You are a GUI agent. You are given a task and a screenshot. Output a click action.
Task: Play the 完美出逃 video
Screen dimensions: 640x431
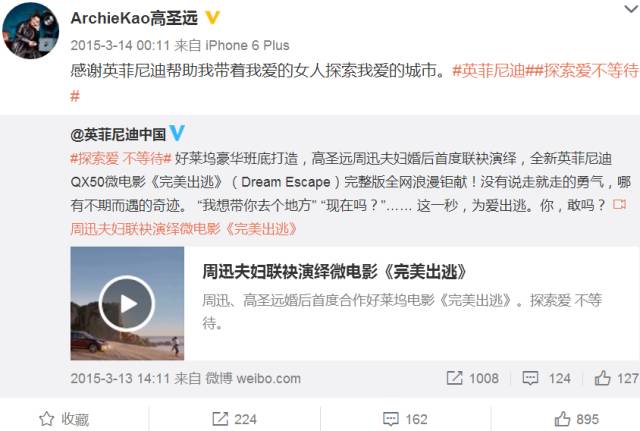click(x=127, y=303)
